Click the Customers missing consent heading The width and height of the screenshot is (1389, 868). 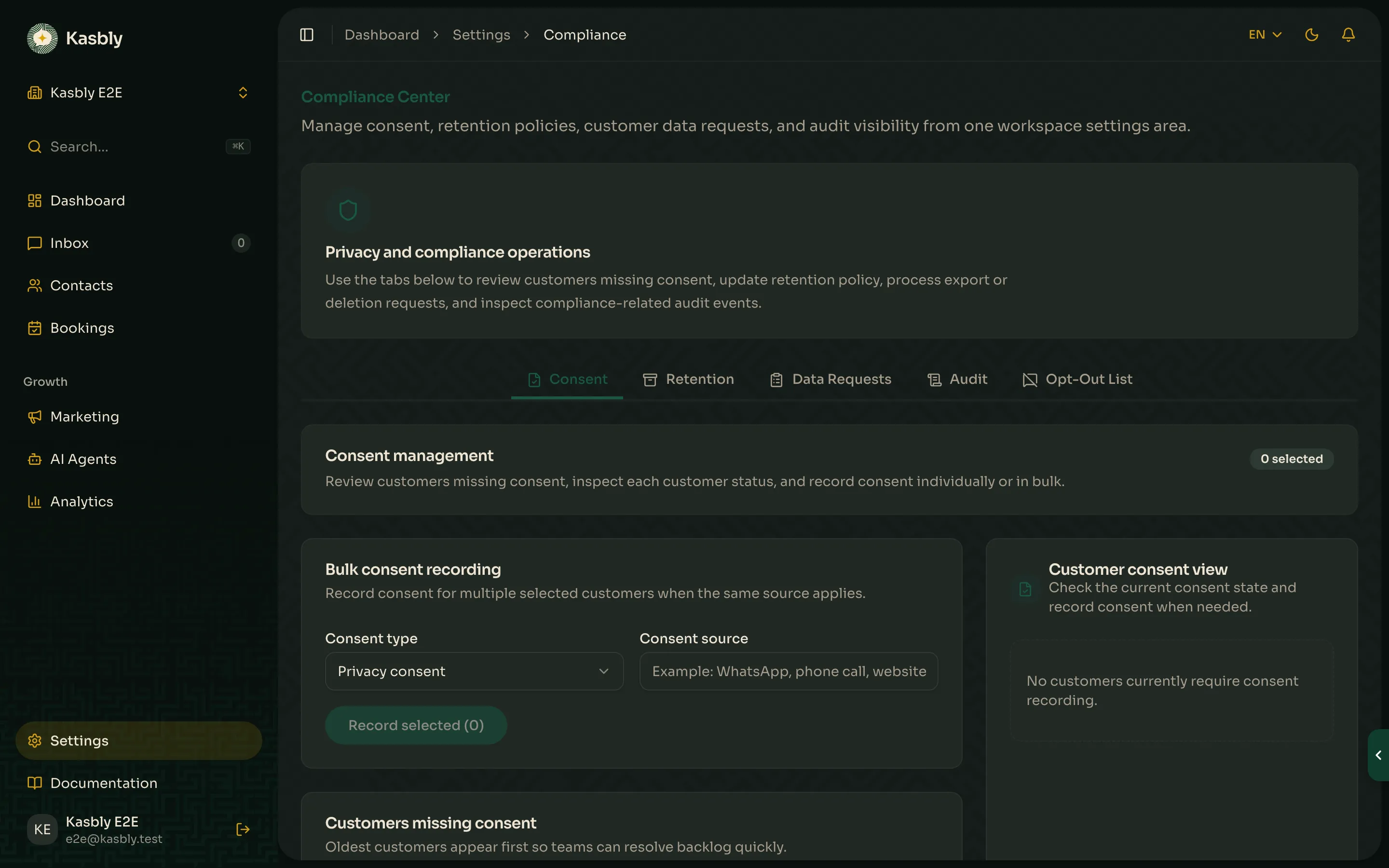pyautogui.click(x=431, y=823)
